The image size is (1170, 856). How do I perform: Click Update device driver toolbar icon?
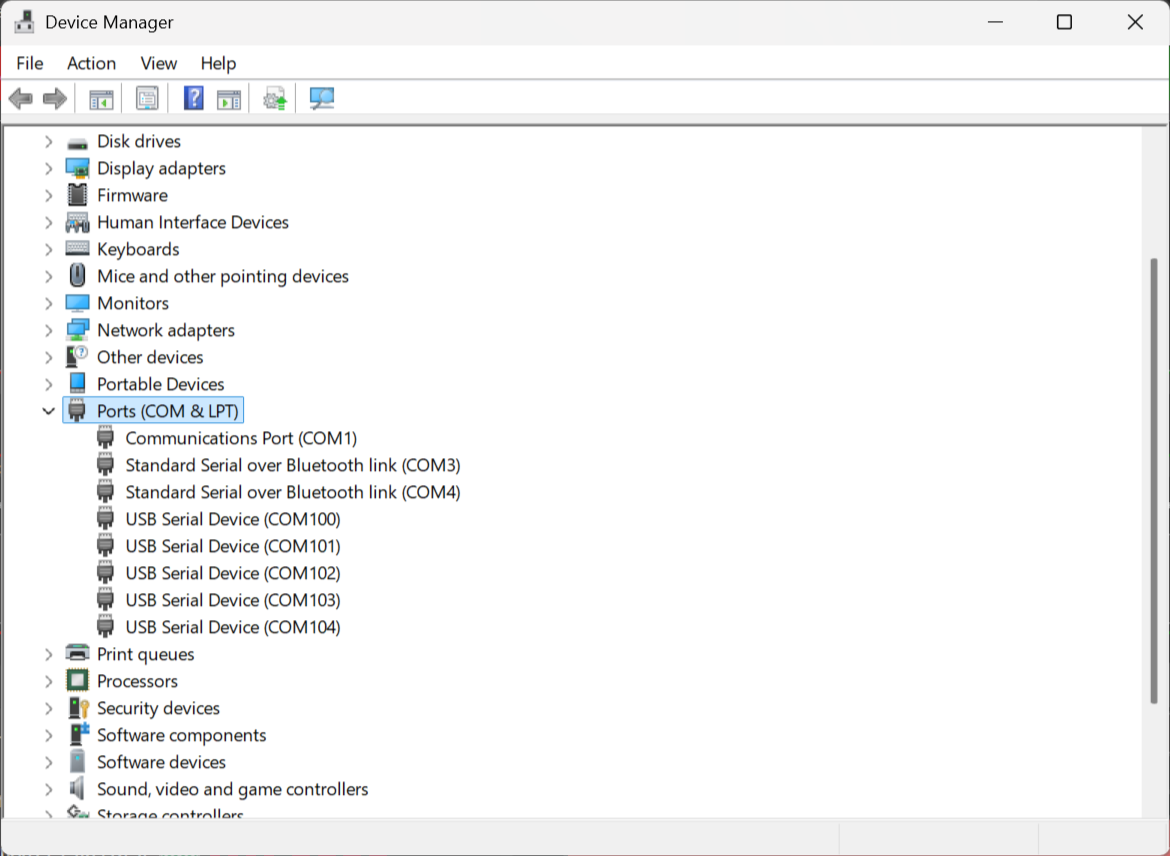coord(275,99)
